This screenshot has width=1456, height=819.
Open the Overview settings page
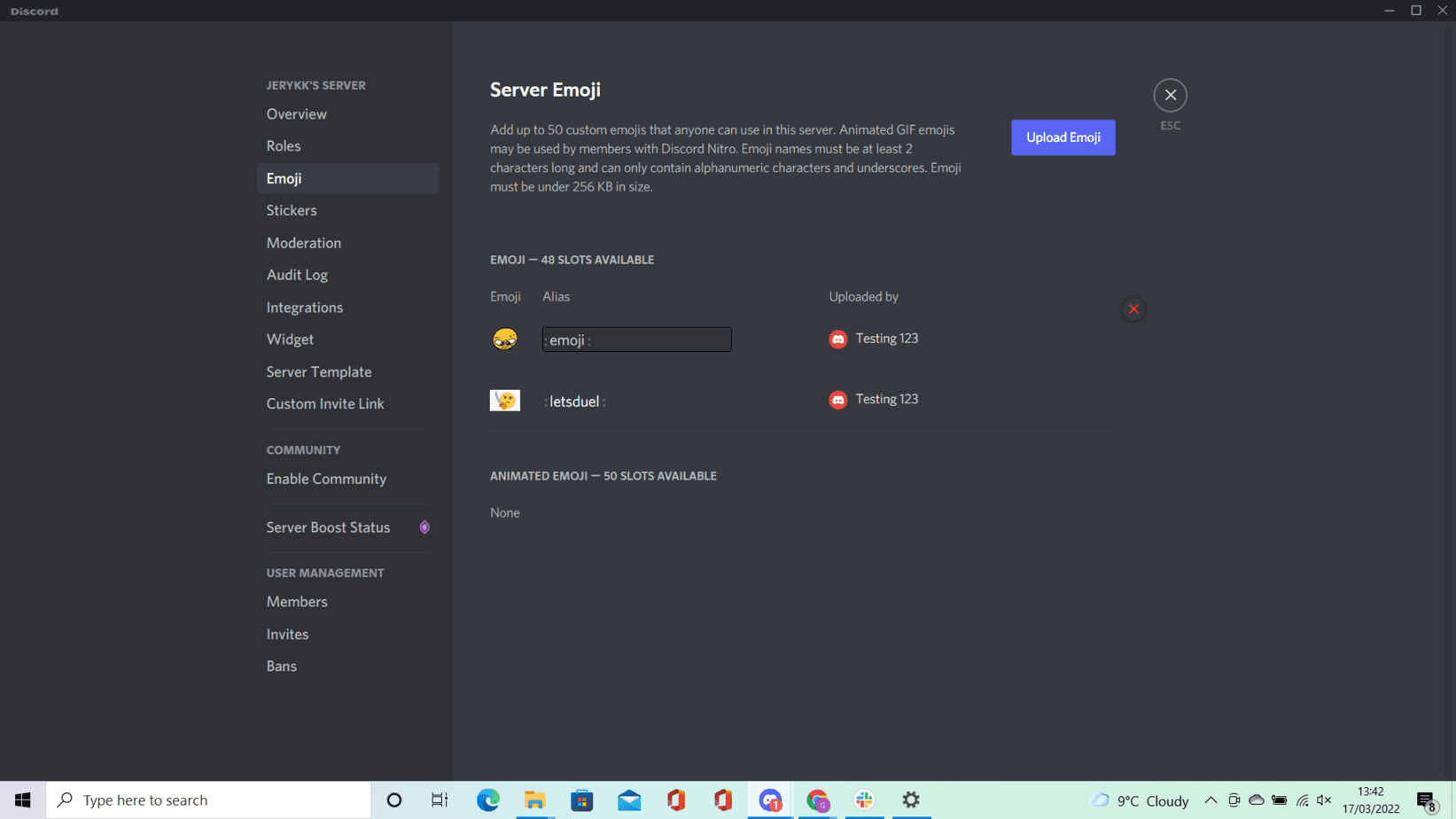347,113
